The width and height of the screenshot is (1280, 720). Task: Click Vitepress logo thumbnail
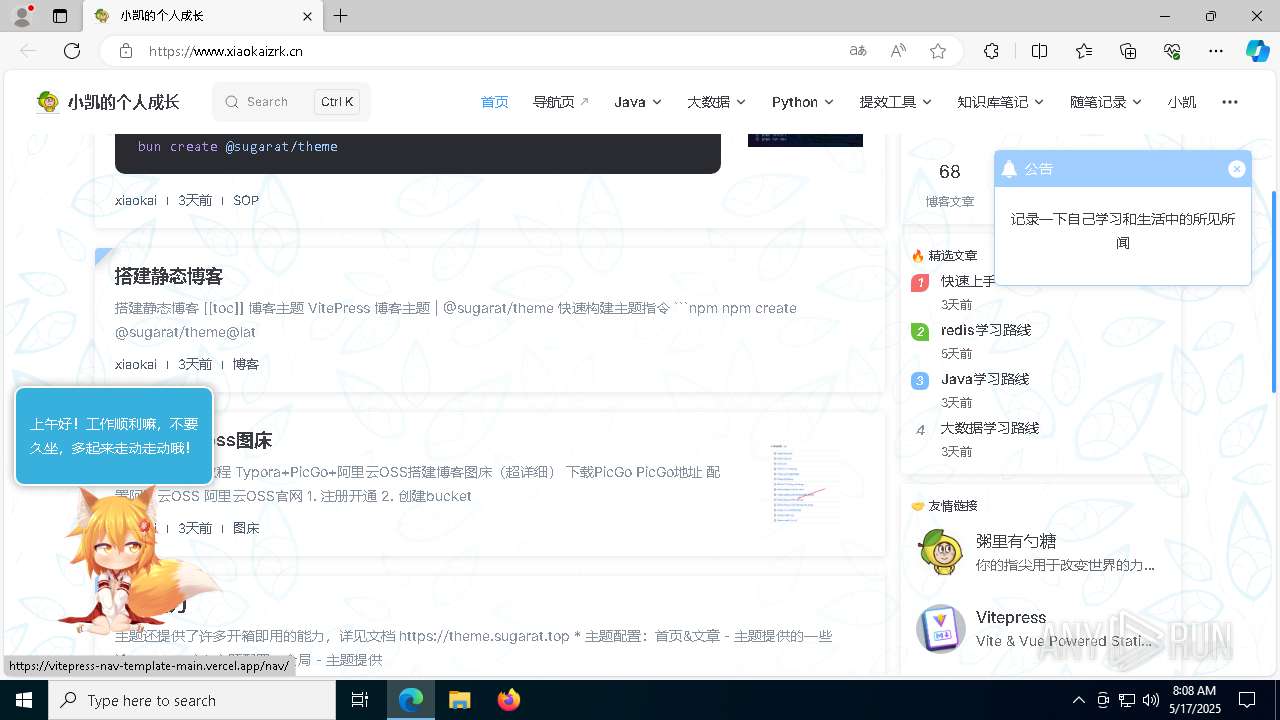pos(940,629)
